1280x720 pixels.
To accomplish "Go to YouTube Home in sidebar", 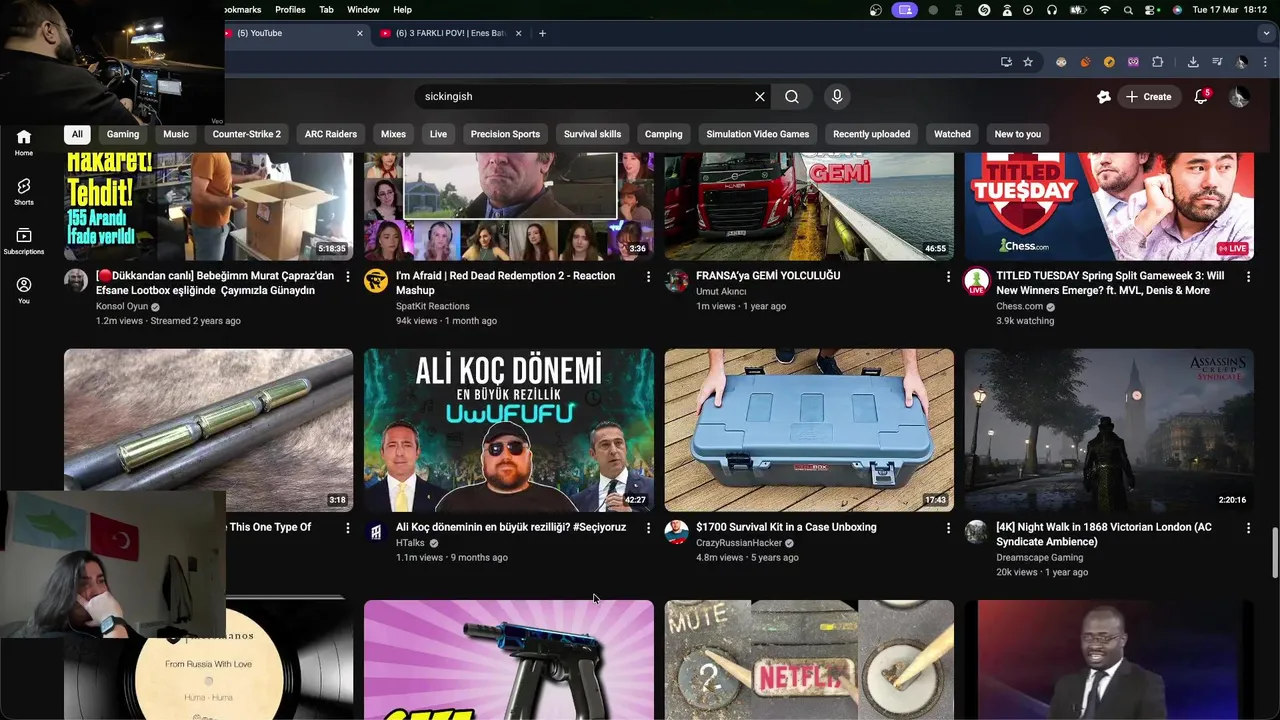I will [x=24, y=143].
